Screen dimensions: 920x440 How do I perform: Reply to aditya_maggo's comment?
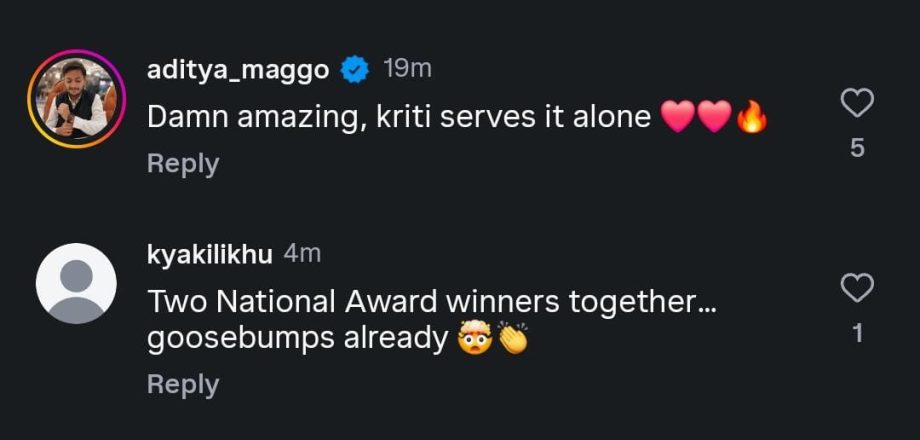tap(183, 163)
